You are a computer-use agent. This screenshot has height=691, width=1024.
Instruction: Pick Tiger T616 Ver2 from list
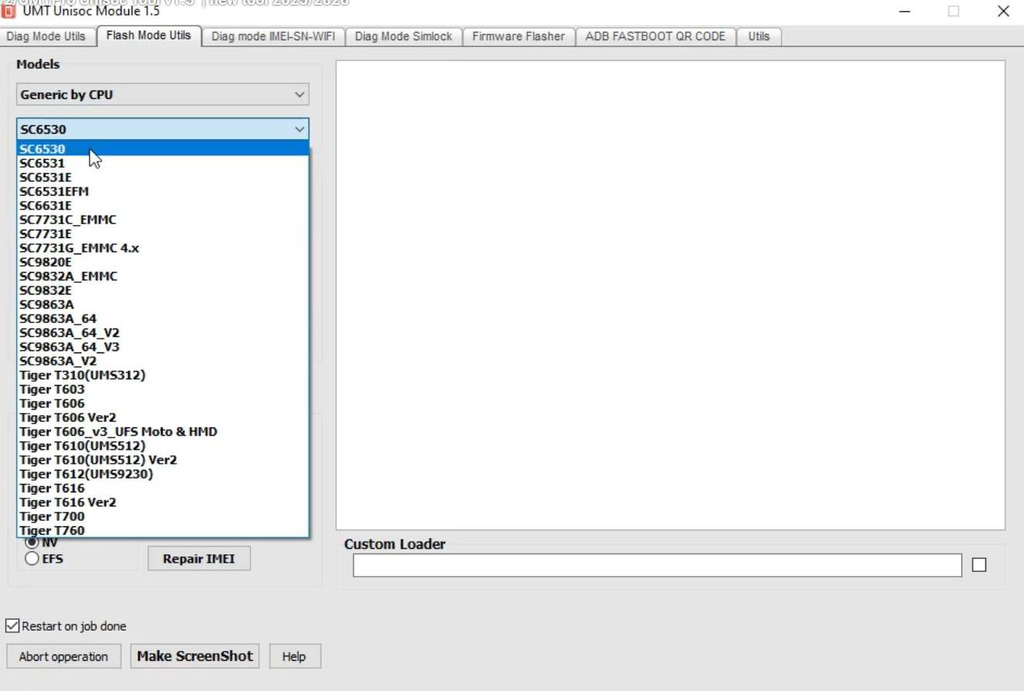163,503
